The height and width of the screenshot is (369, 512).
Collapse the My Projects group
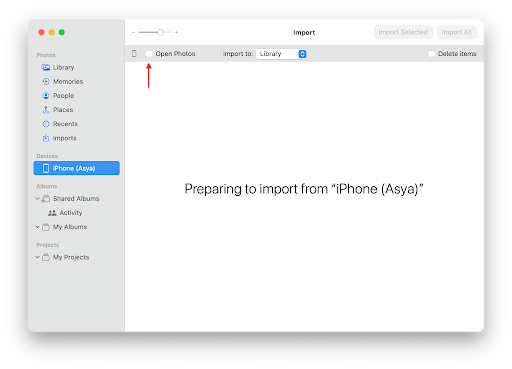click(37, 257)
